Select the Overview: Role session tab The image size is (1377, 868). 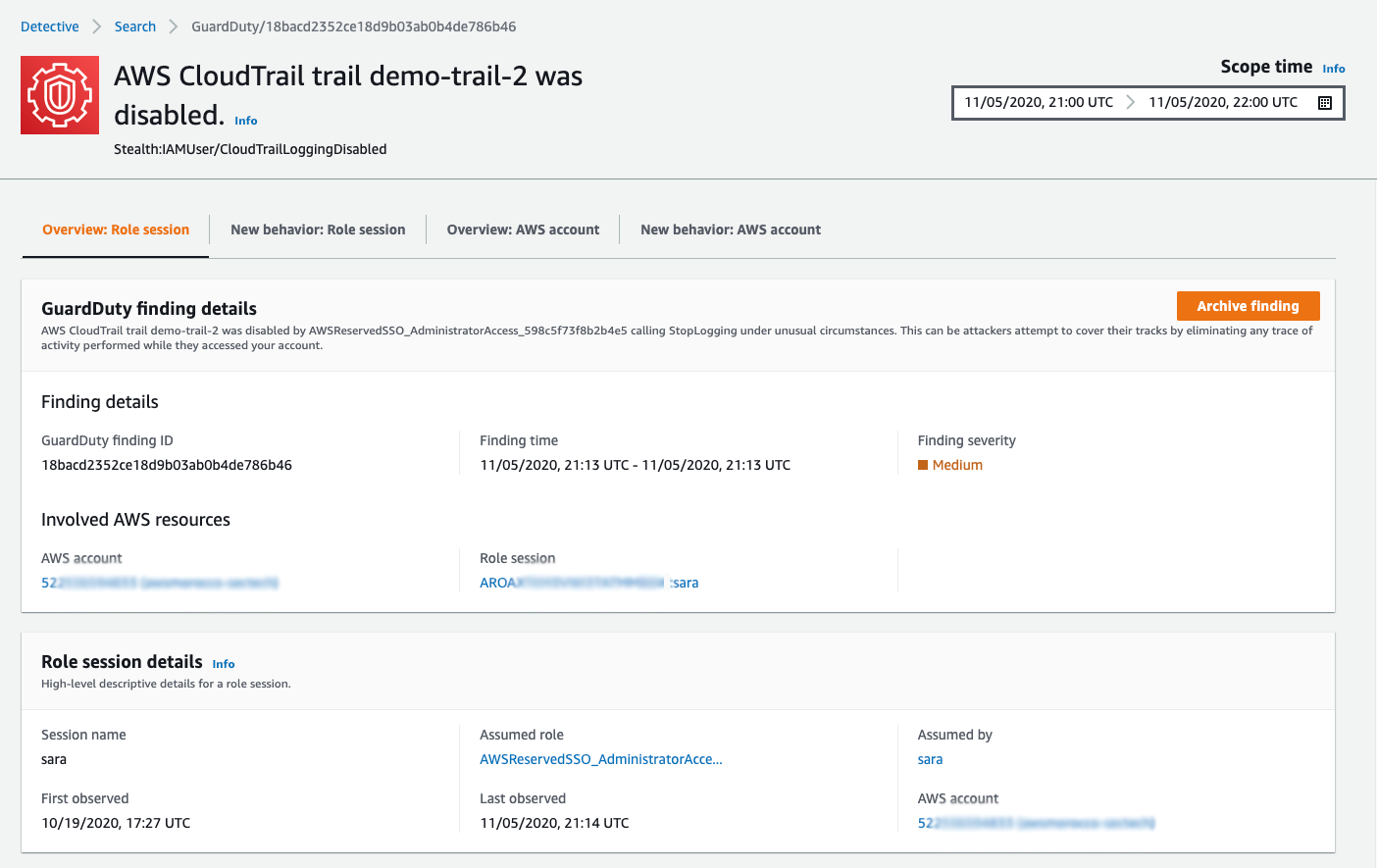116,230
